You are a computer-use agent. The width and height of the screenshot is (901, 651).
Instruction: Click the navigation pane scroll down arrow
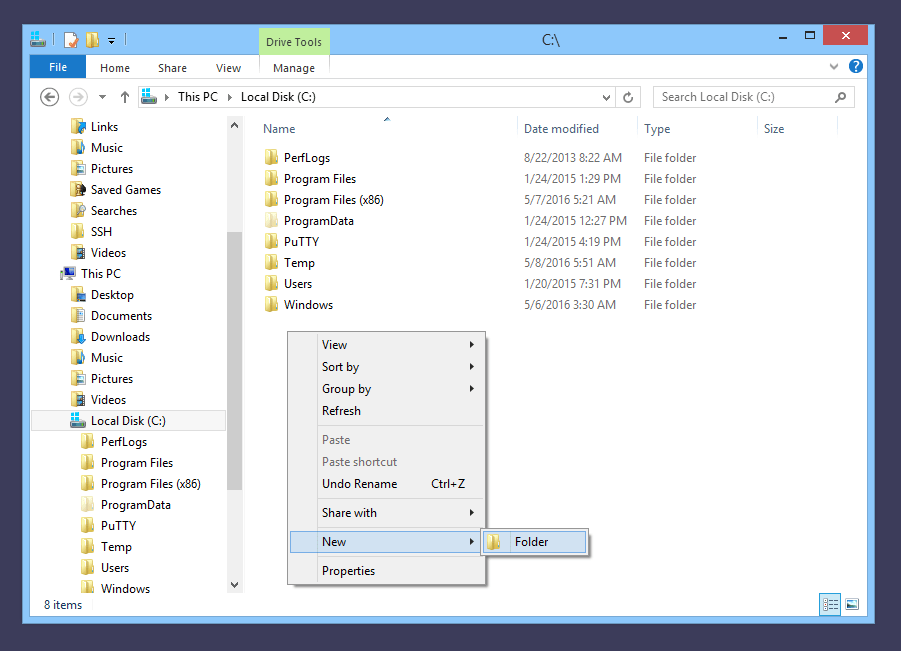pos(234,585)
